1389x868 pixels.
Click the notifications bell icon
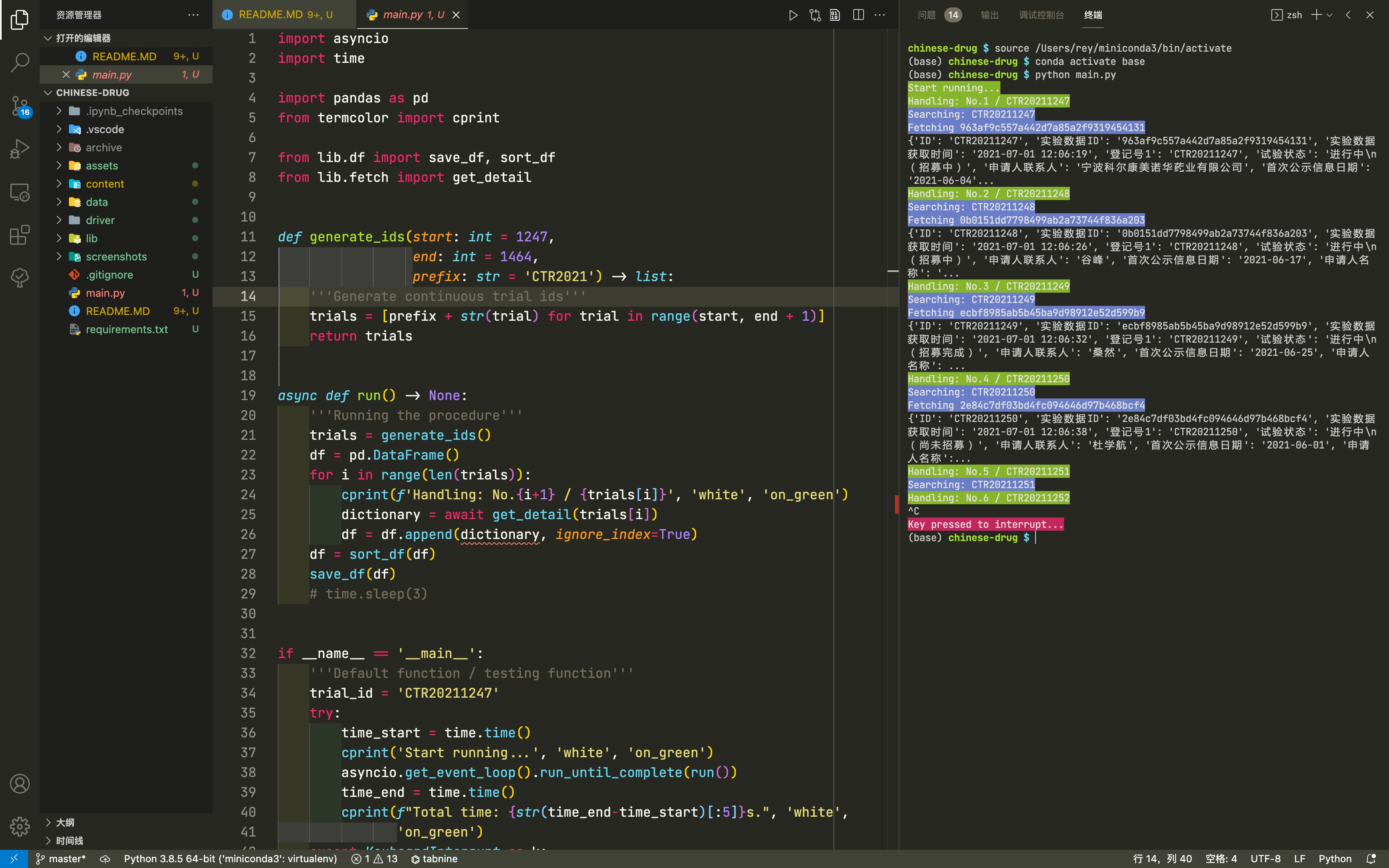1371,859
